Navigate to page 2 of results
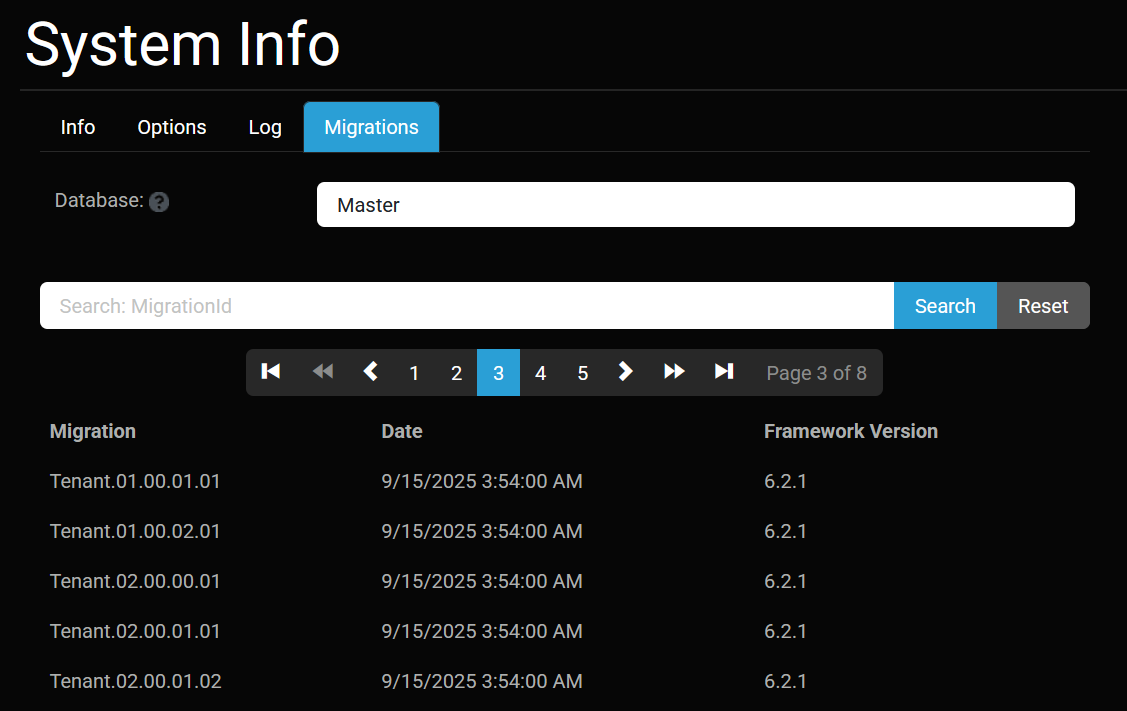1127x711 pixels. (x=456, y=373)
